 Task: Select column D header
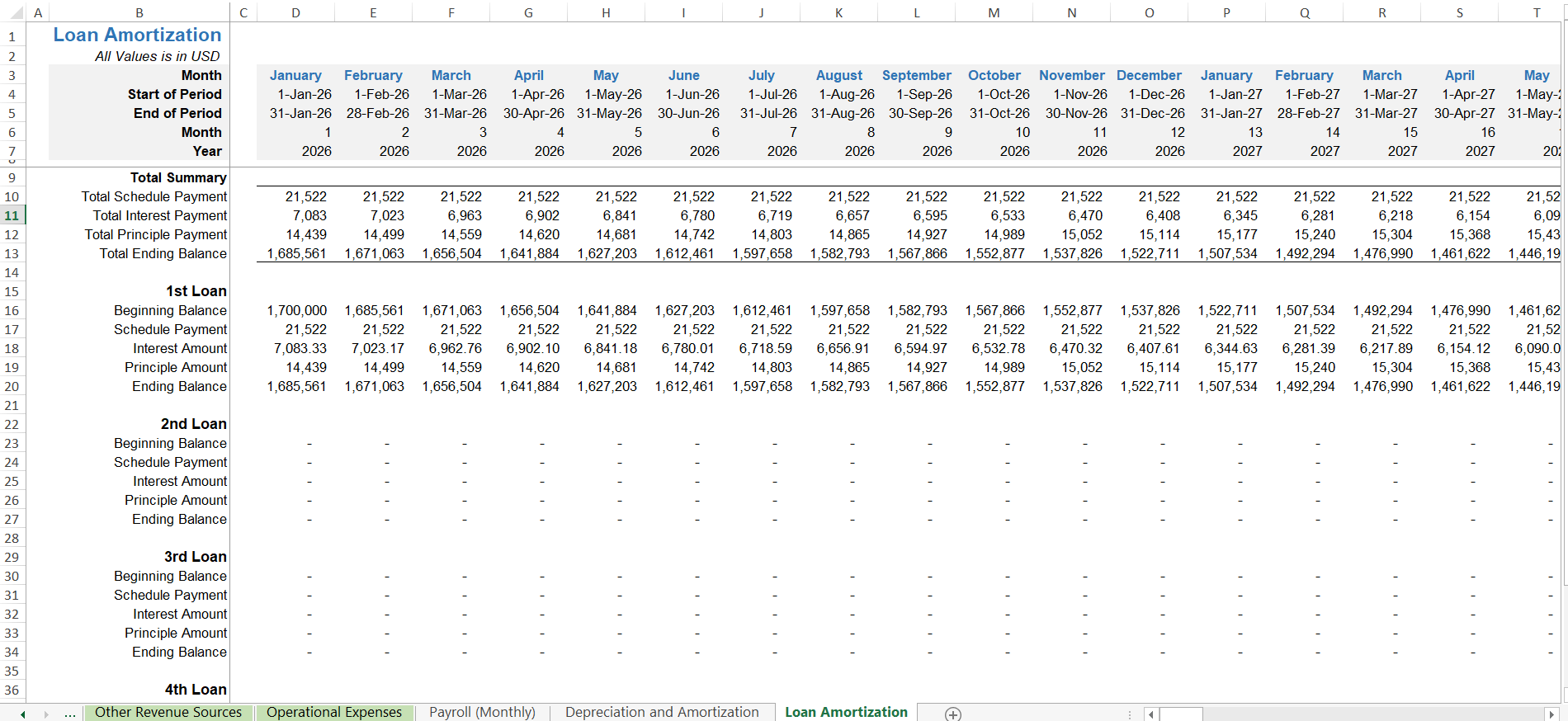(x=295, y=12)
